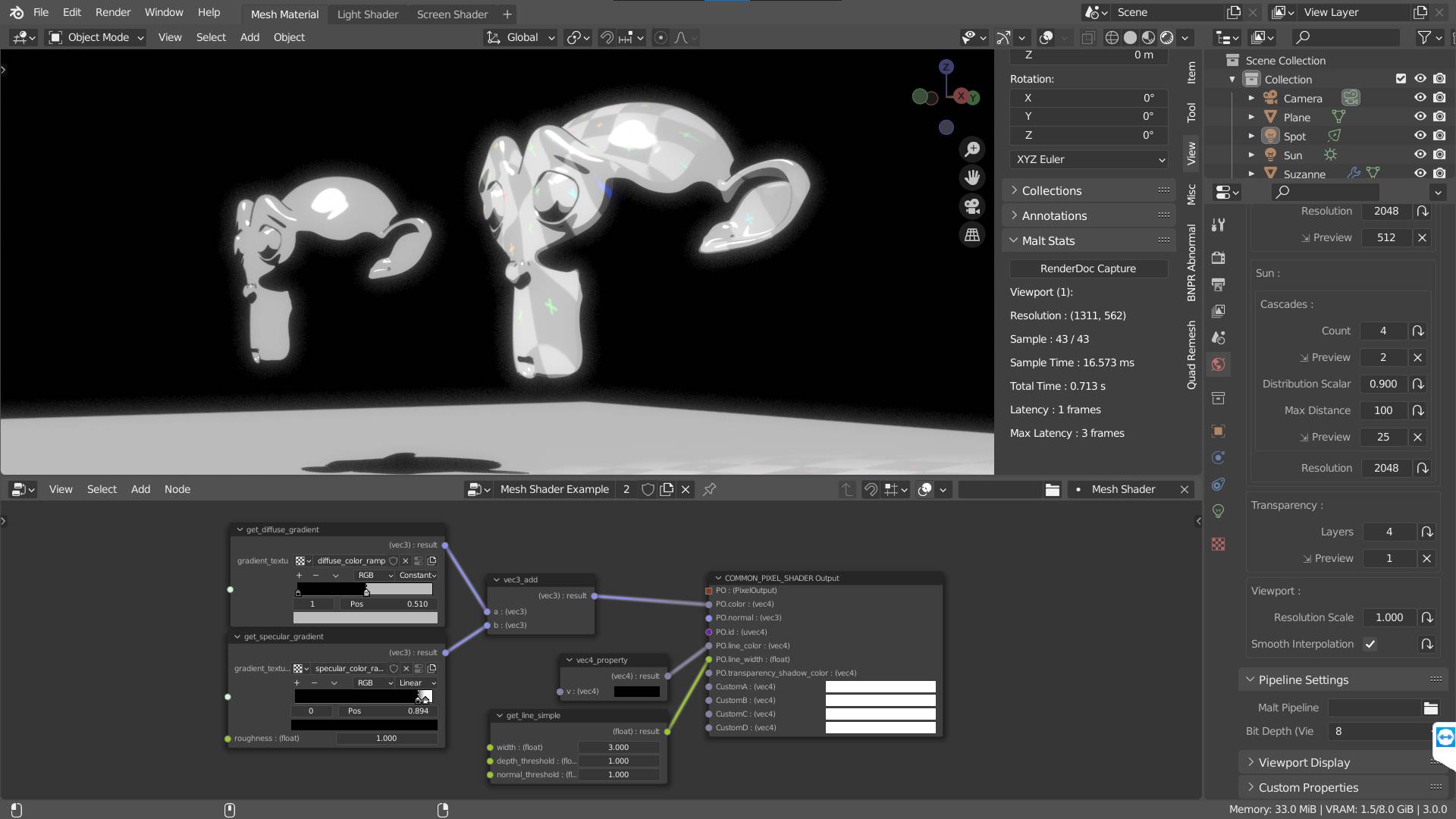Switch viewport to rendered shading mode

point(1166,37)
